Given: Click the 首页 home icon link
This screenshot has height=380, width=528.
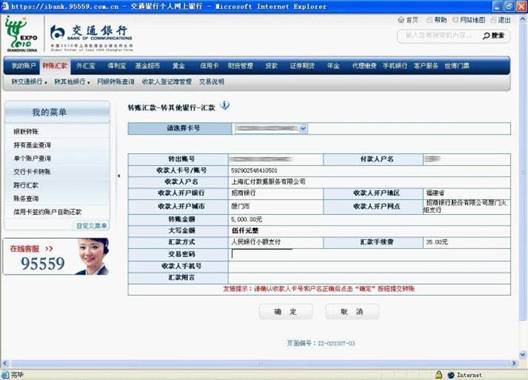Looking at the screenshot, I should pyautogui.click(x=408, y=20).
